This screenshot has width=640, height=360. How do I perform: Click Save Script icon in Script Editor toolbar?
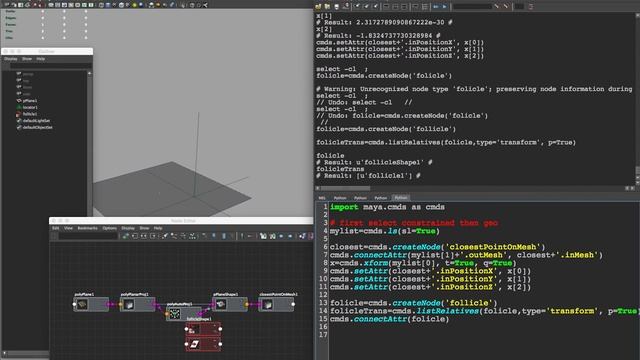pyautogui.click(x=336, y=7)
